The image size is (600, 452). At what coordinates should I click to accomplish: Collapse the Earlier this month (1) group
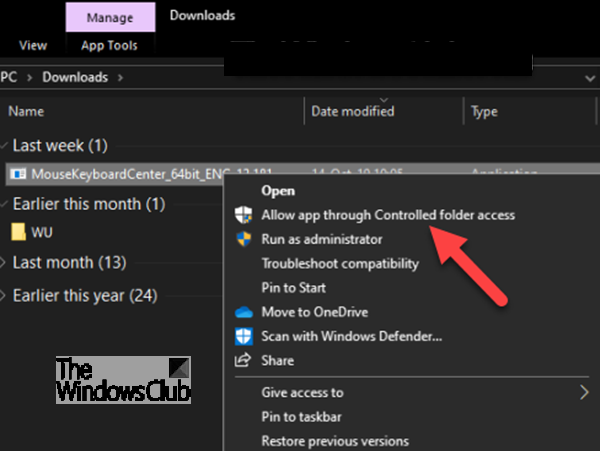4,204
